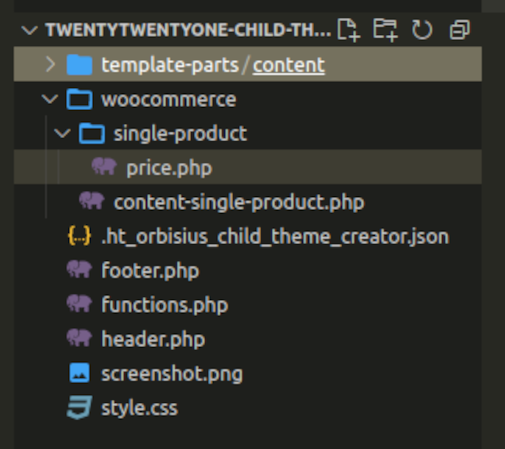505x449 pixels.
Task: Expand the template-parts folder chevron
Action: click(50, 64)
